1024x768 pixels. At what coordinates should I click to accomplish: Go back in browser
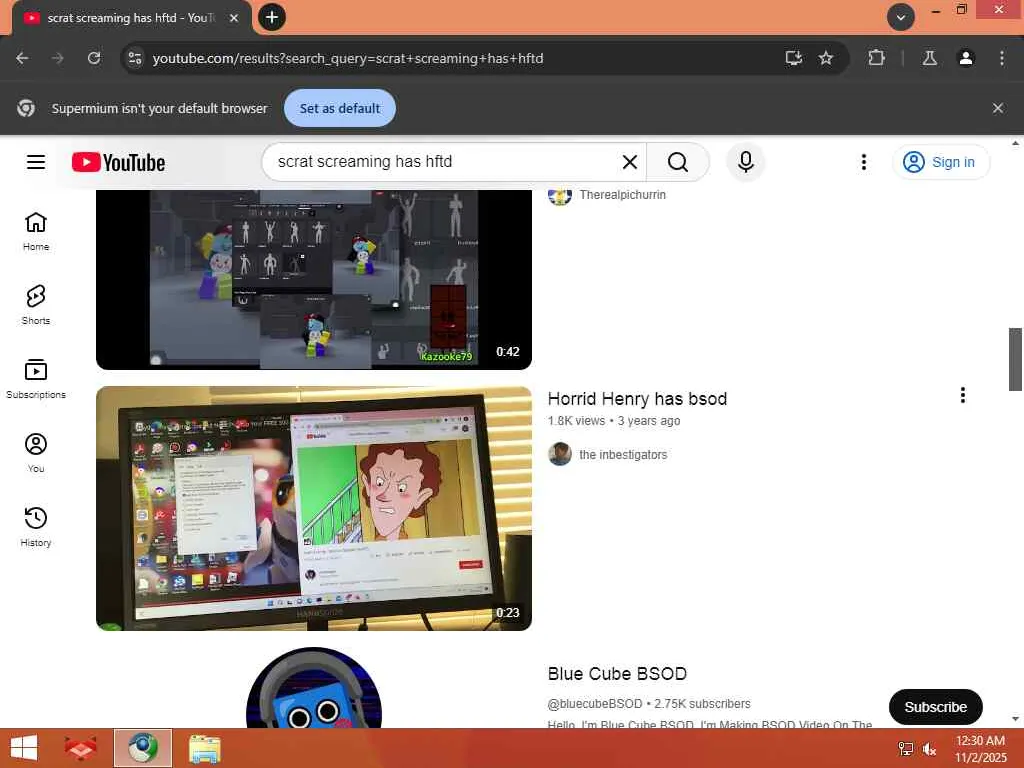click(22, 58)
